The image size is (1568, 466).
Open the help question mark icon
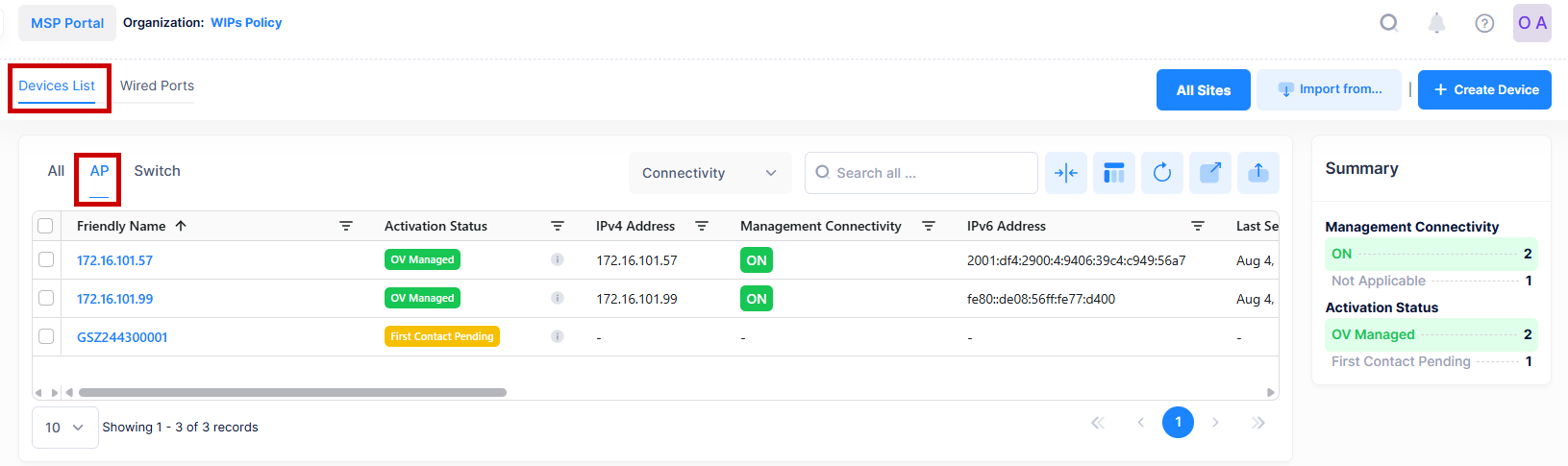(1483, 23)
